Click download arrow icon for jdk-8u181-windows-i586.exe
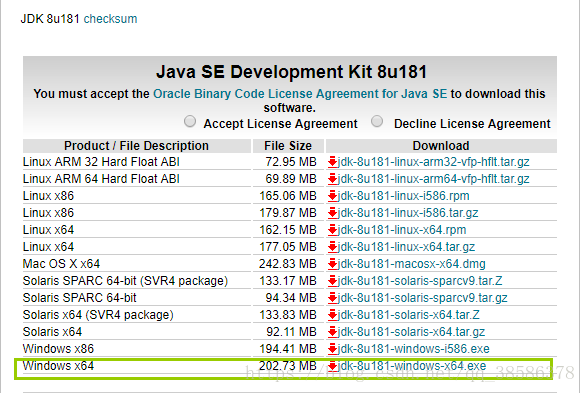This screenshot has width=586, height=393. [332, 349]
